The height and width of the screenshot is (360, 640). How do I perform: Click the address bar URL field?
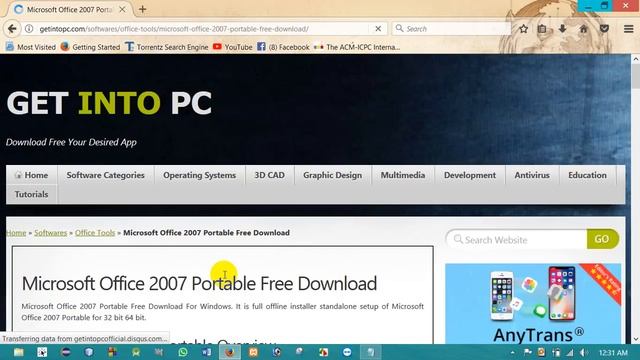point(203,29)
